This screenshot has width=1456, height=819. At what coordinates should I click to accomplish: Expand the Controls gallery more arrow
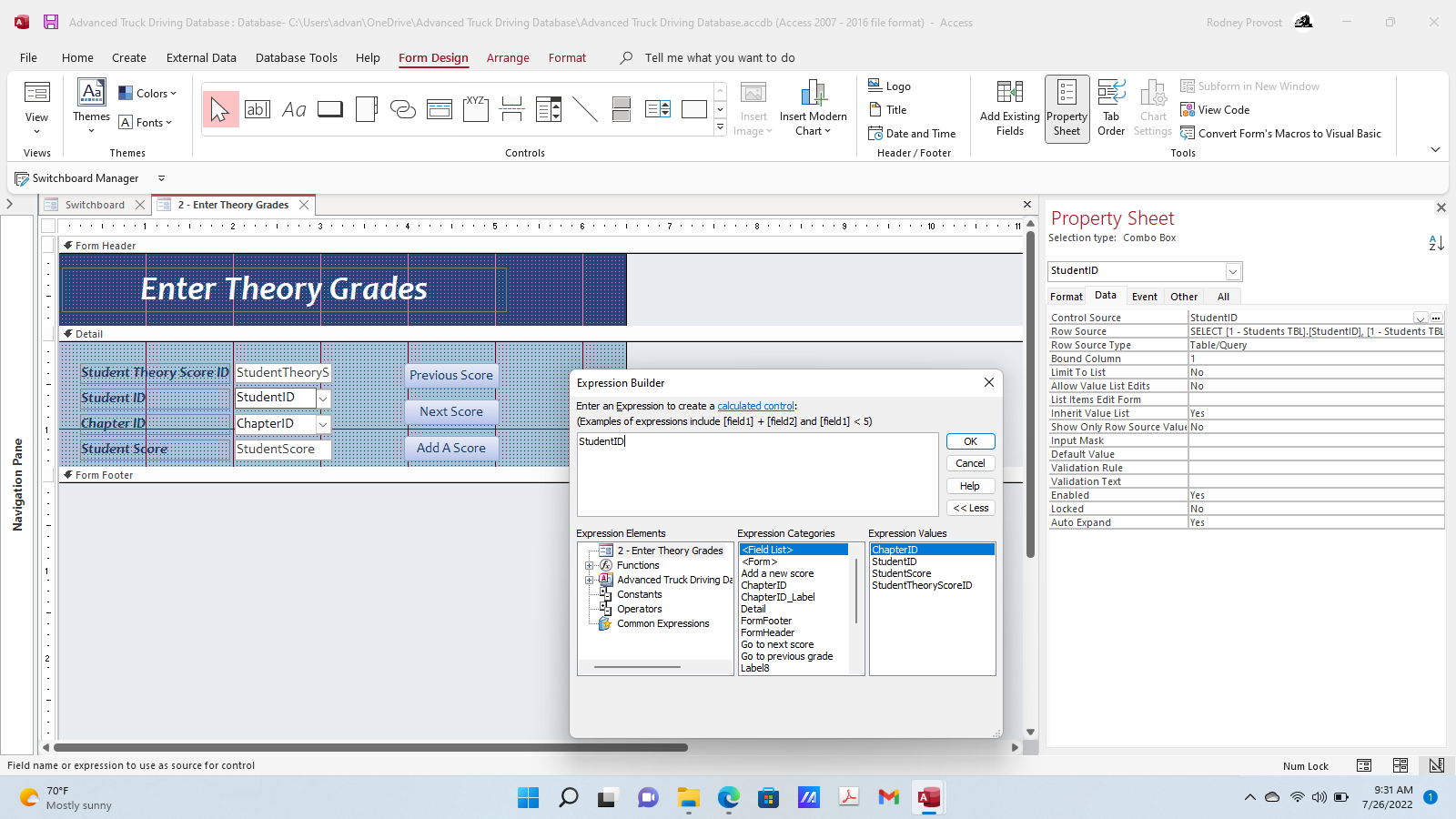(x=720, y=128)
